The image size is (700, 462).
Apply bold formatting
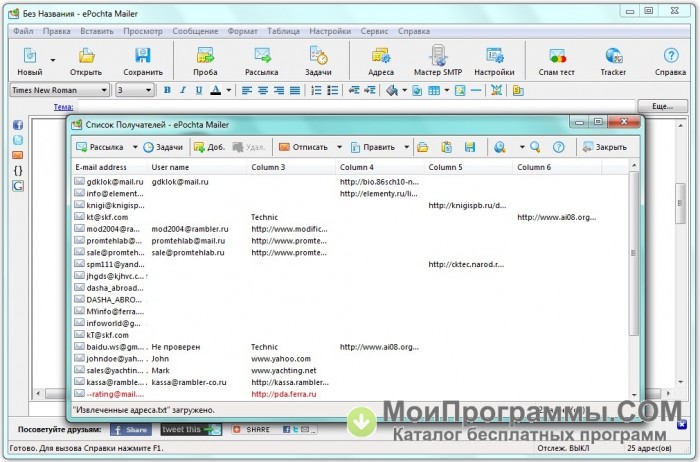coord(167,90)
